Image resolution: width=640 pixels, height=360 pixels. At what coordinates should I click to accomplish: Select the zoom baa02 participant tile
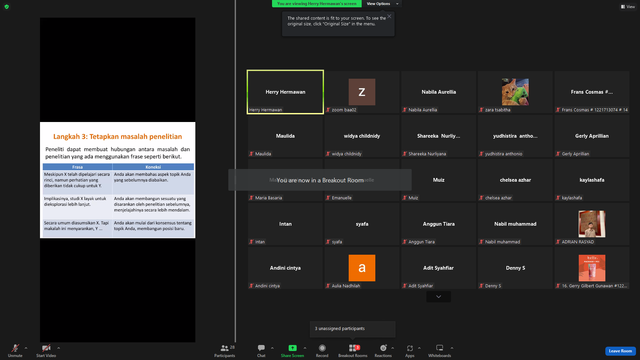click(362, 92)
